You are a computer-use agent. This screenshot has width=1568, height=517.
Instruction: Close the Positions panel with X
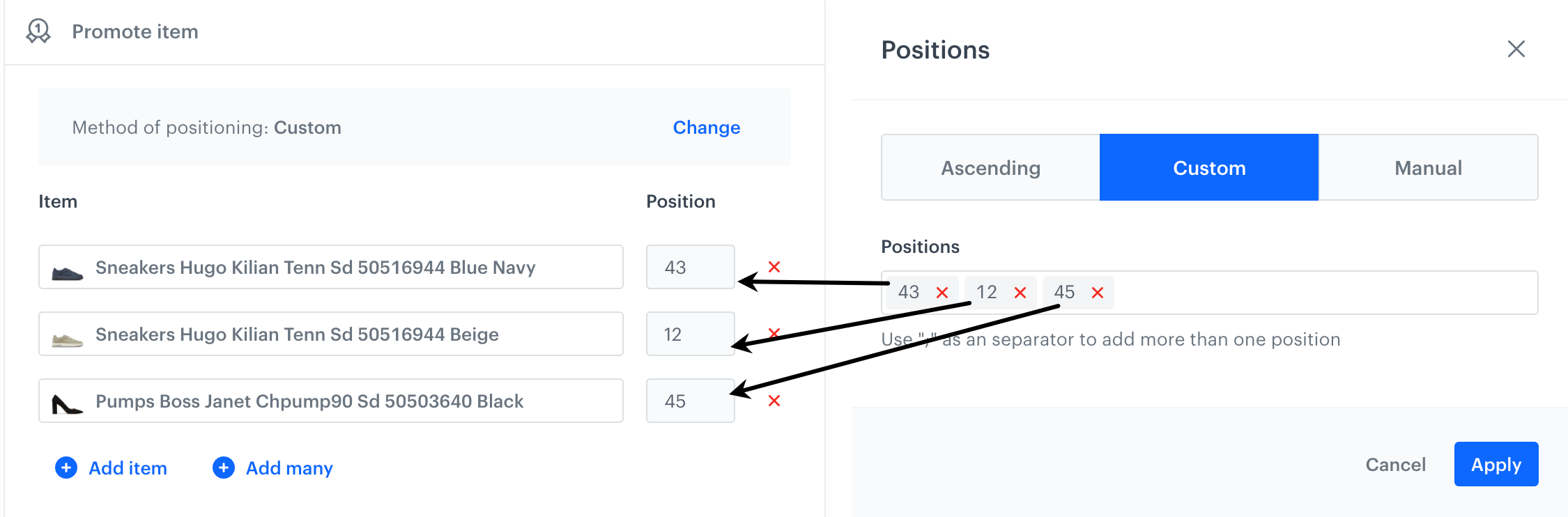pos(1516,49)
